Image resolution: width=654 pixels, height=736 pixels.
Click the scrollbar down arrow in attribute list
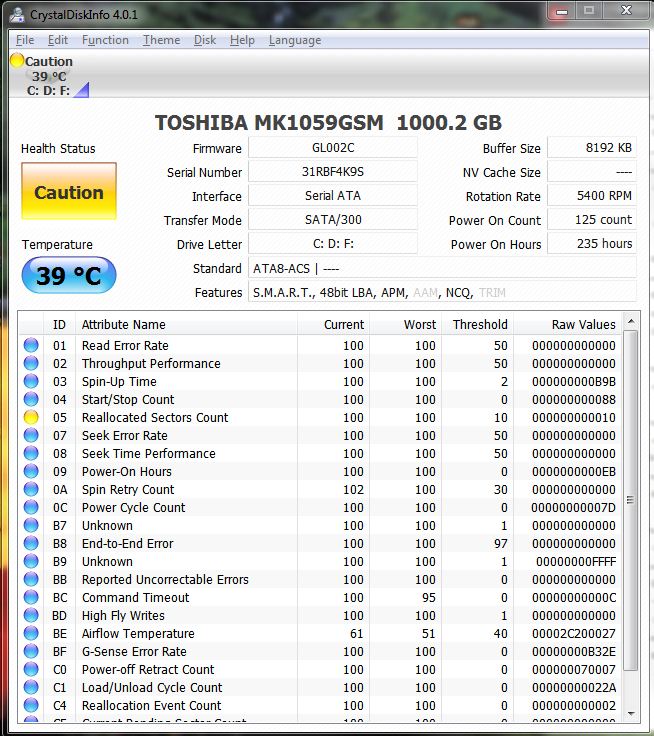tap(631, 713)
